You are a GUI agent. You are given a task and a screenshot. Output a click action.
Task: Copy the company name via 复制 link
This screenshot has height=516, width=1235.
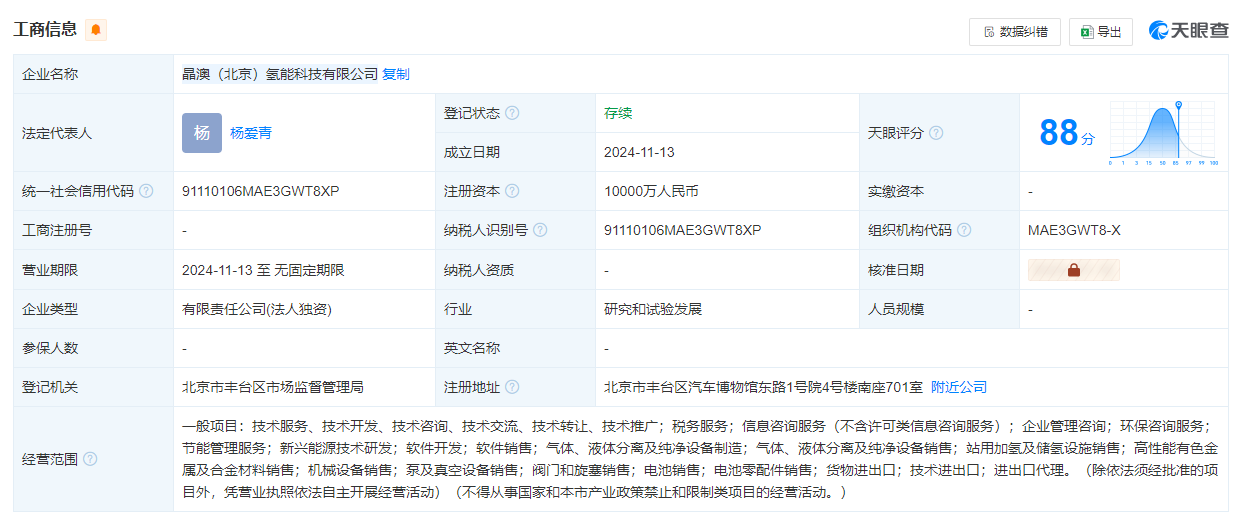pyautogui.click(x=396, y=74)
